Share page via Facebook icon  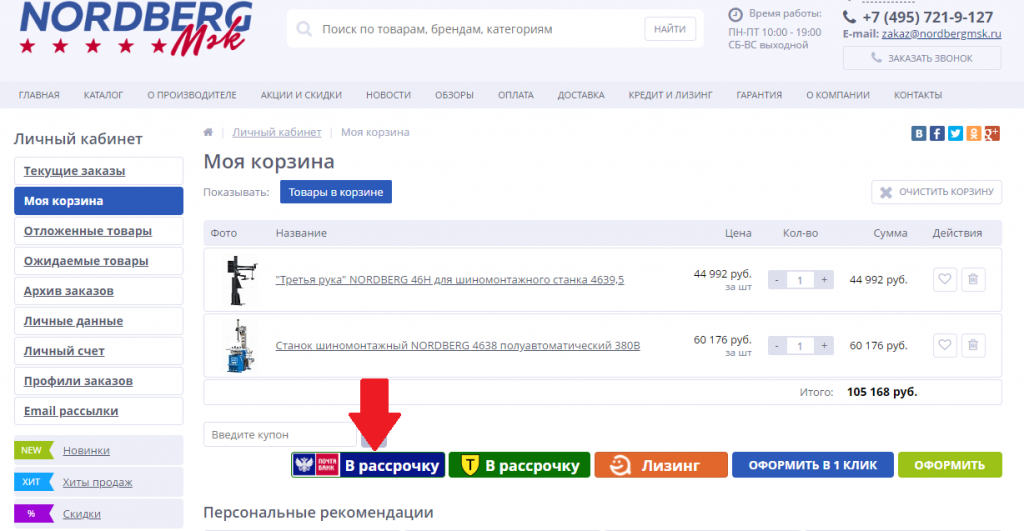(936, 133)
